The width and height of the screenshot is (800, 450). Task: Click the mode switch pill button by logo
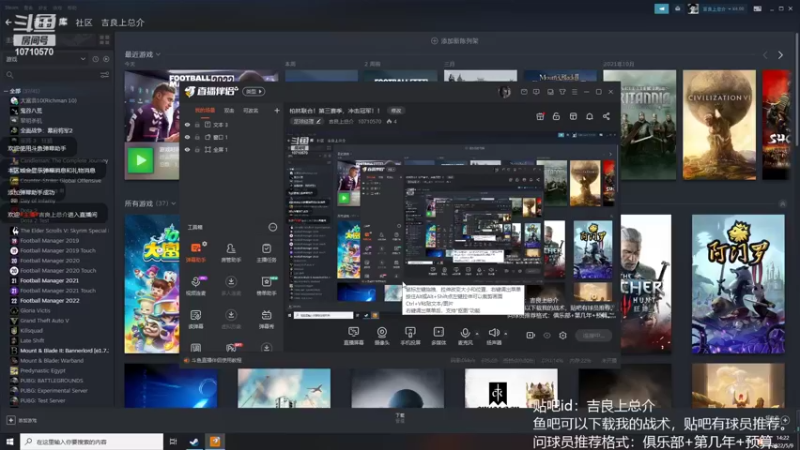click(254, 91)
